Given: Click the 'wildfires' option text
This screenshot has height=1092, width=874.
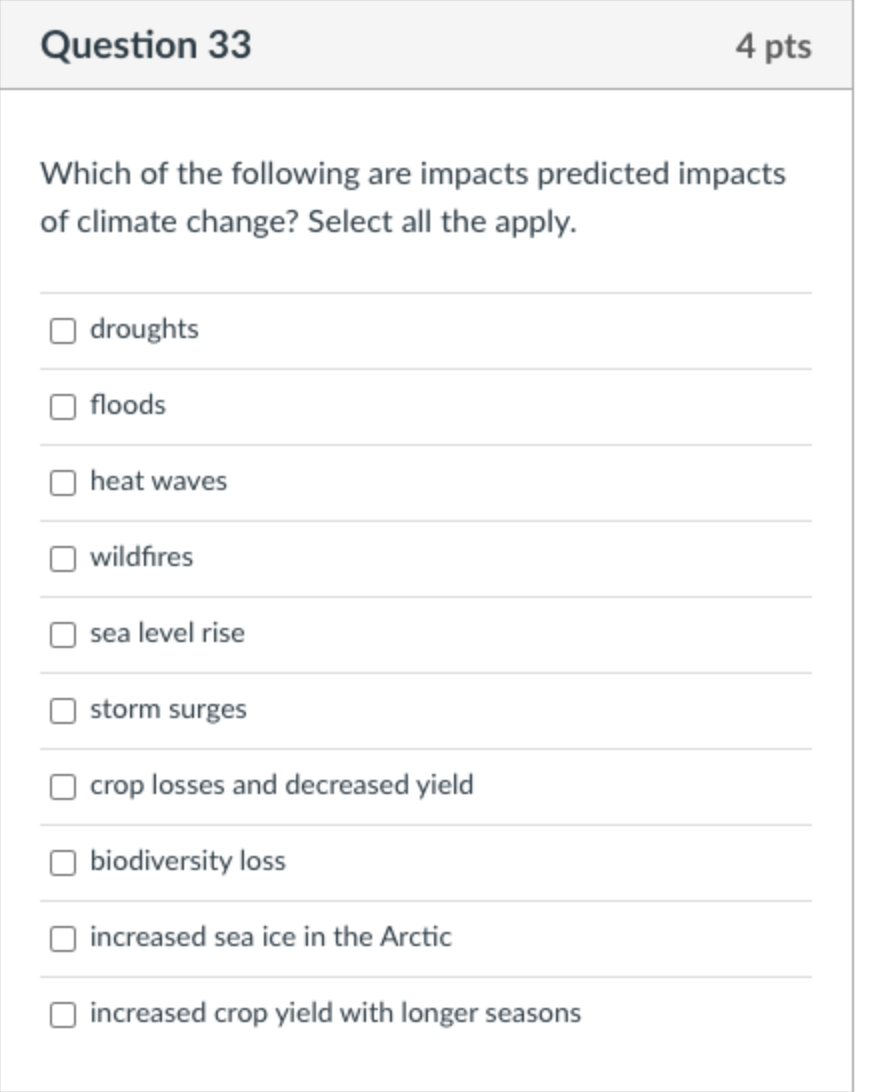Looking at the screenshot, I should [141, 557].
